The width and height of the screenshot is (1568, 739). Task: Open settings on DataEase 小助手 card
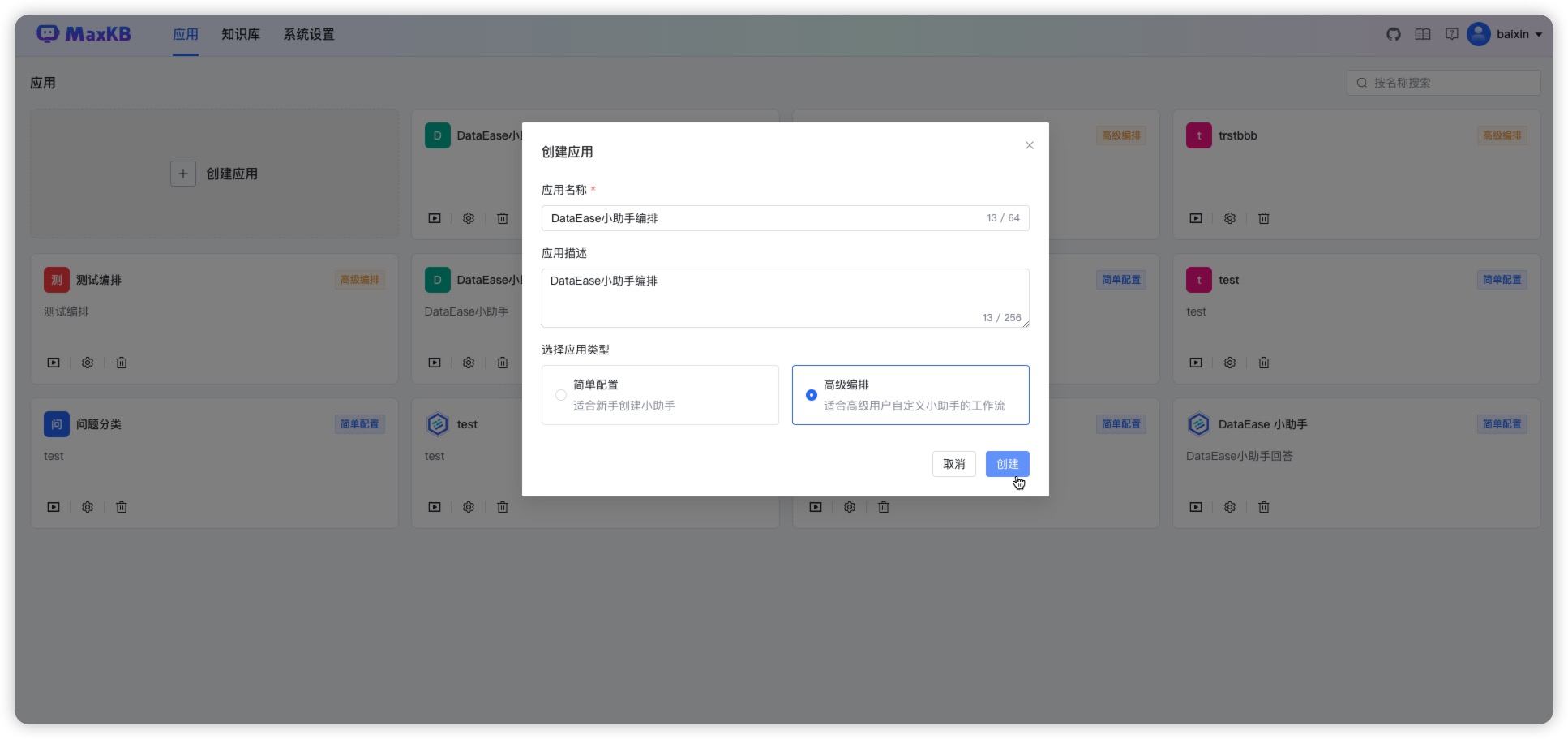1230,507
